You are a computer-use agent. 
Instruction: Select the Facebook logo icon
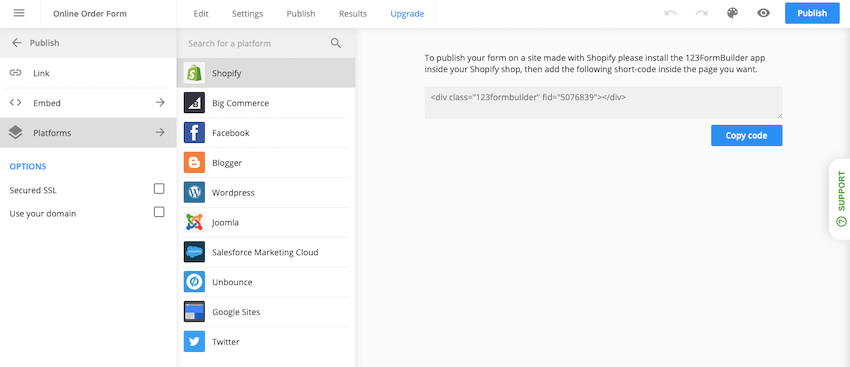pyautogui.click(x=194, y=133)
